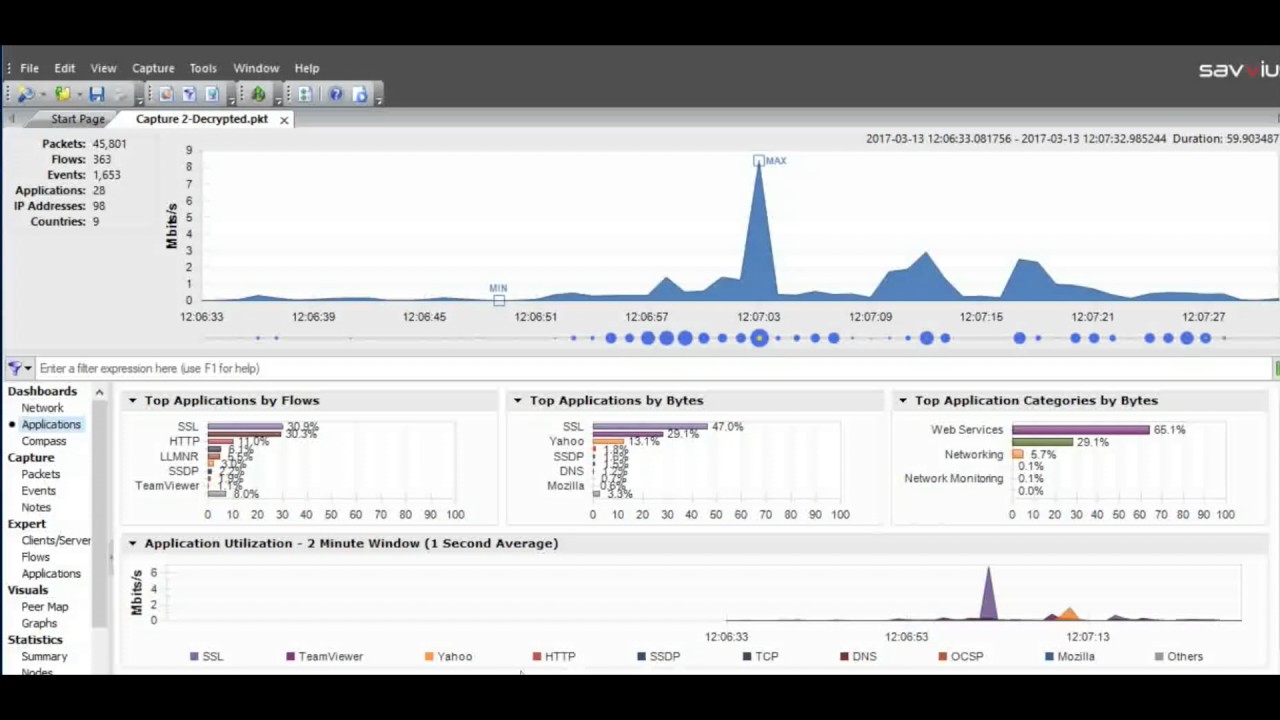This screenshot has height=720, width=1280.
Task: Click the sidebar scroll up arrow
Action: (99, 392)
